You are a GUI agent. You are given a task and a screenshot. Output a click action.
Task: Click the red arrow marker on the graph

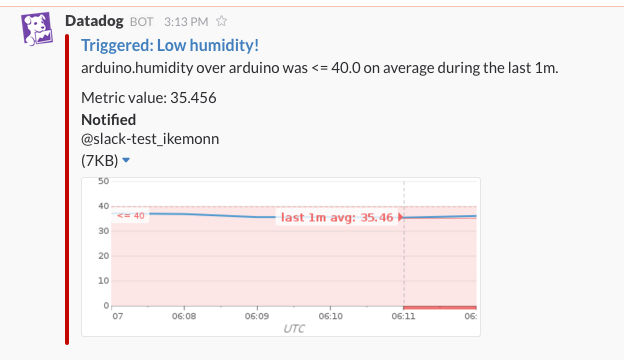[x=401, y=217]
